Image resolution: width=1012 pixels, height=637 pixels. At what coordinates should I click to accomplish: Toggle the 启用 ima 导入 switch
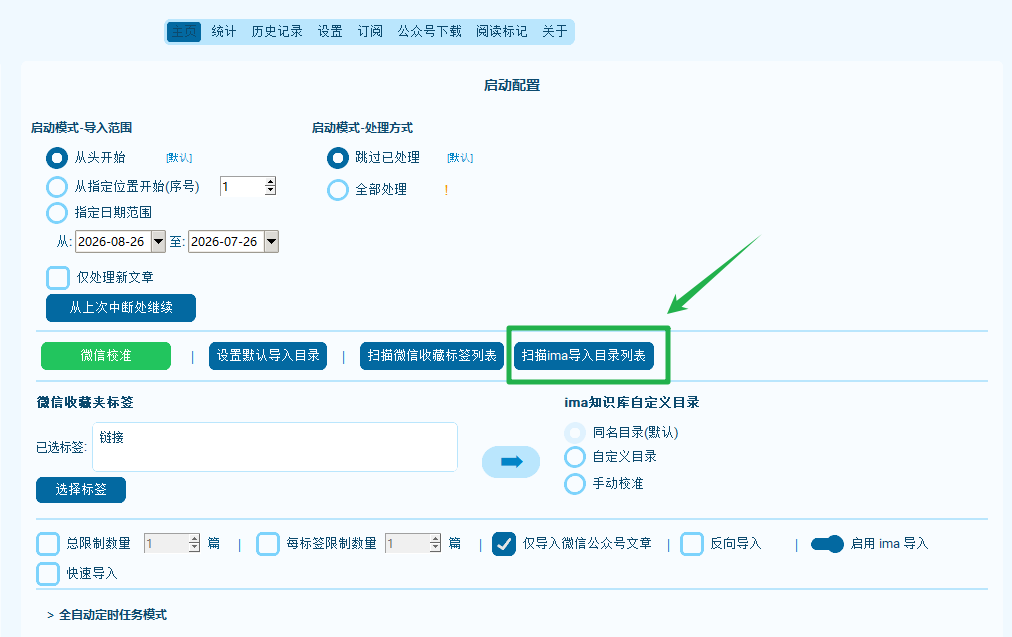click(827, 544)
